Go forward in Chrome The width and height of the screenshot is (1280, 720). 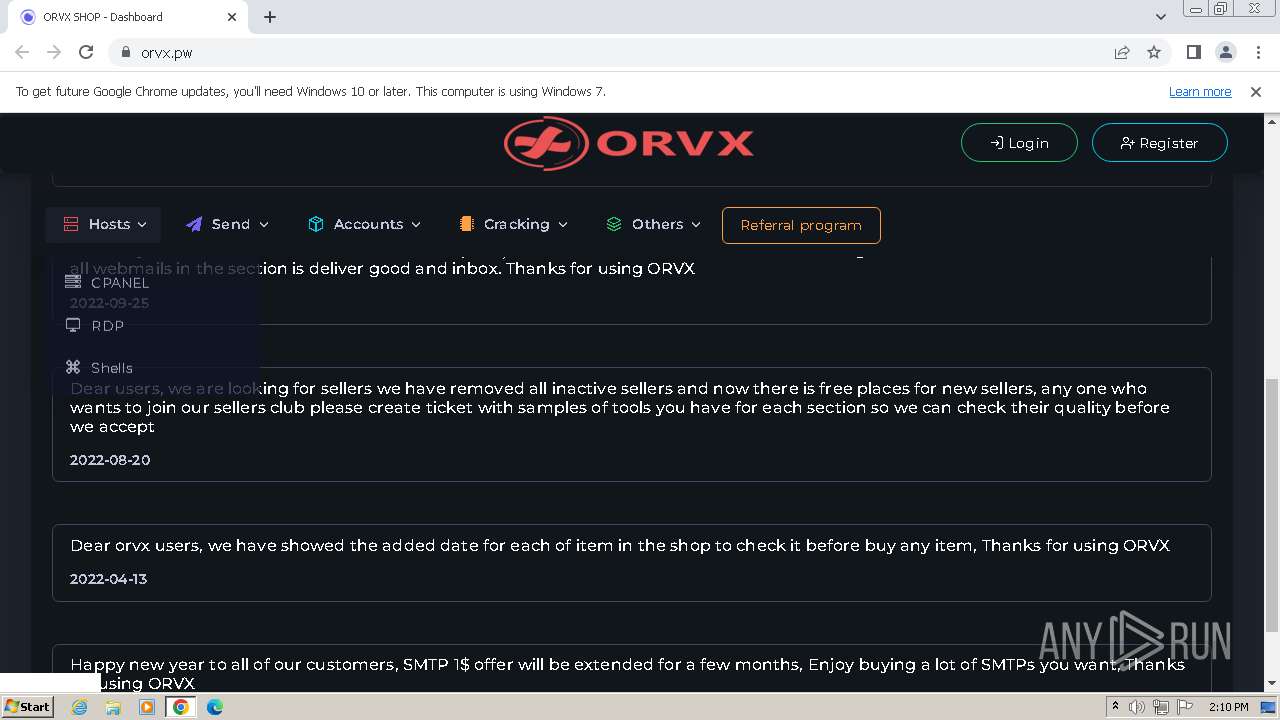coord(54,52)
